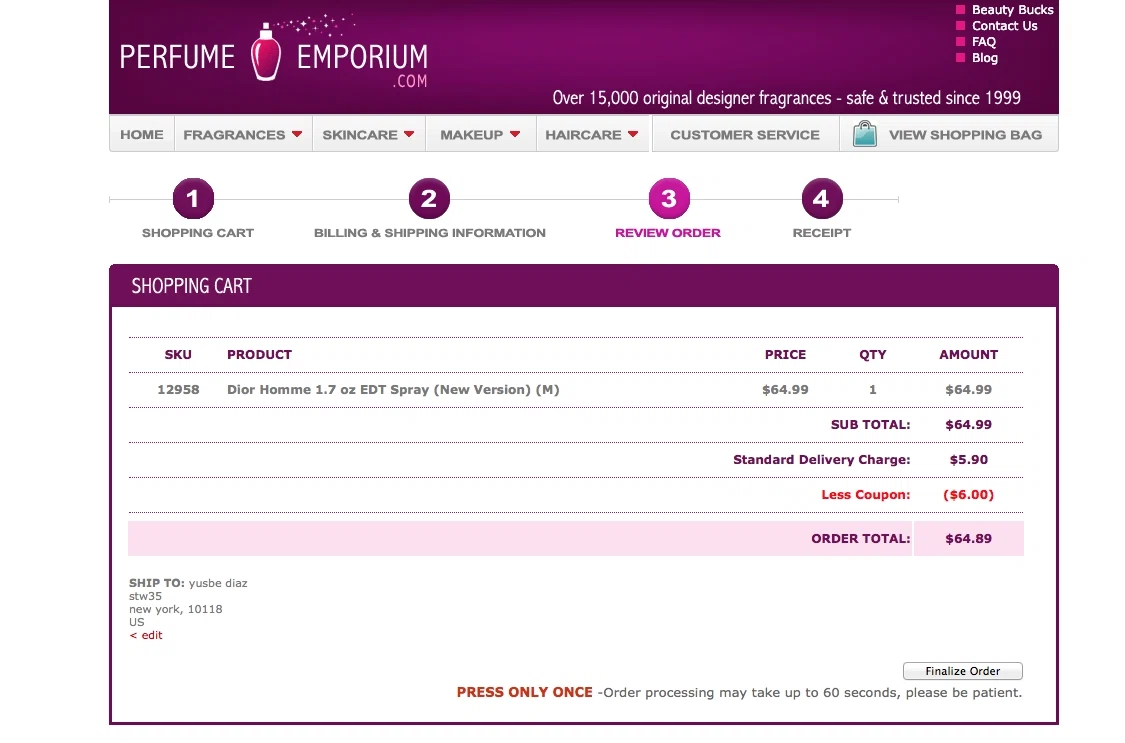The image size is (1125, 743).
Task: Edit the ship-to address
Action: pyautogui.click(x=146, y=635)
